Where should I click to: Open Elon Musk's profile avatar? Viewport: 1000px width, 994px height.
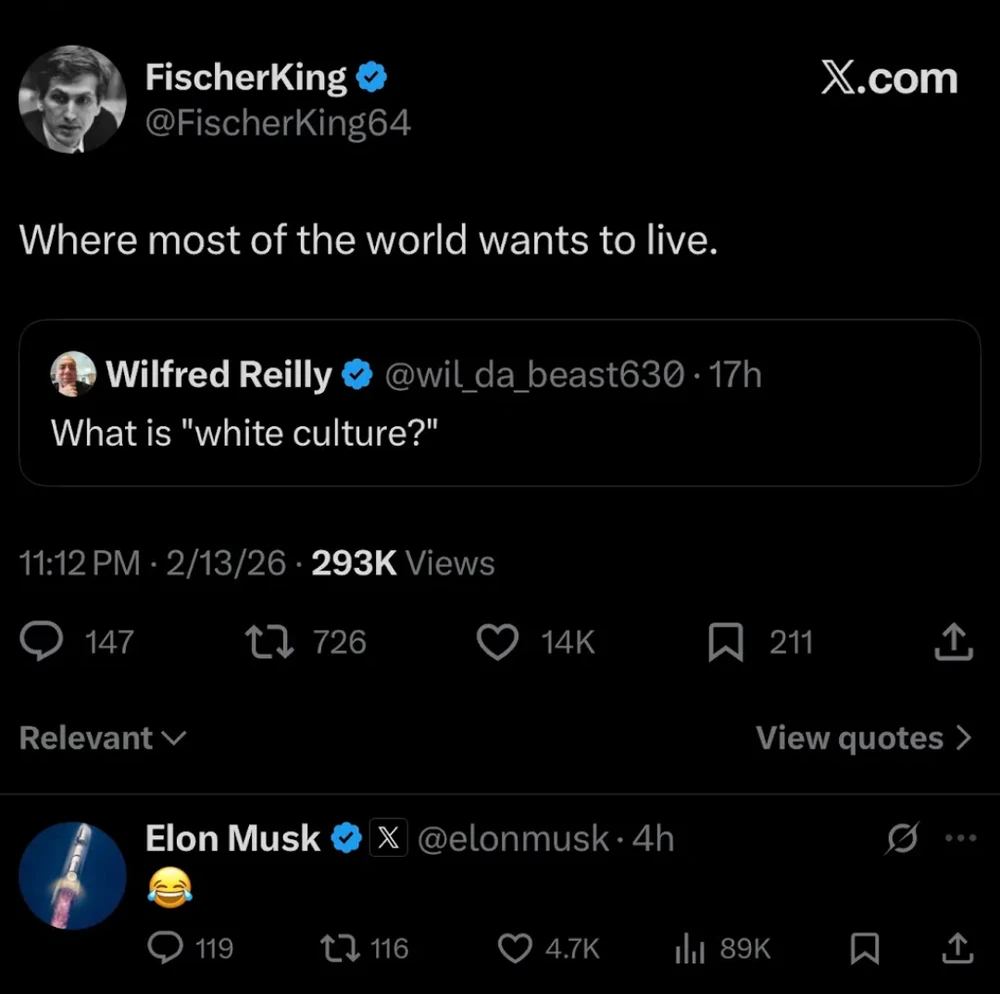(x=73, y=876)
